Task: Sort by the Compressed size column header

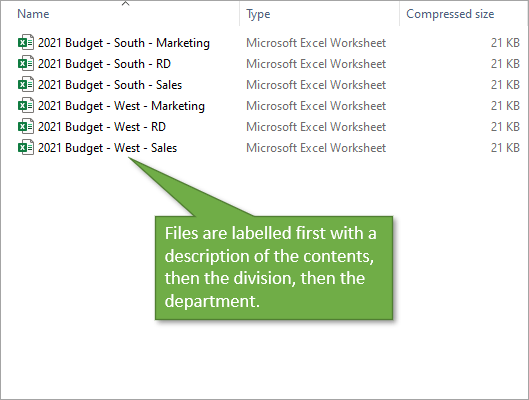Action: click(x=450, y=14)
